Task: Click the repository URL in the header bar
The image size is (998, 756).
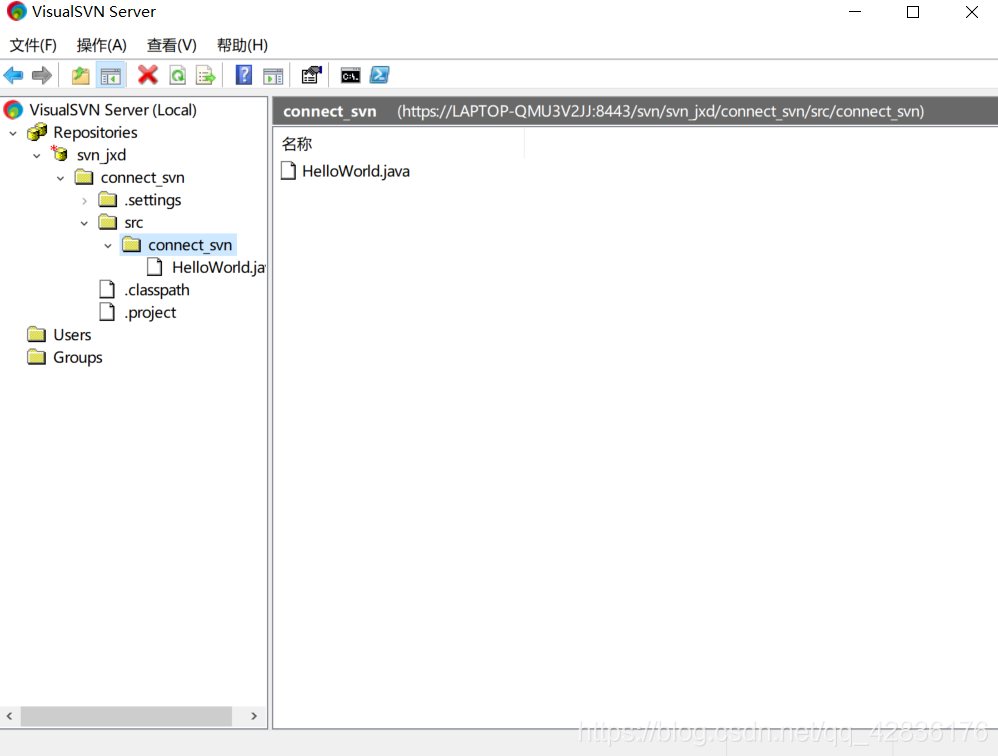Action: 661,111
